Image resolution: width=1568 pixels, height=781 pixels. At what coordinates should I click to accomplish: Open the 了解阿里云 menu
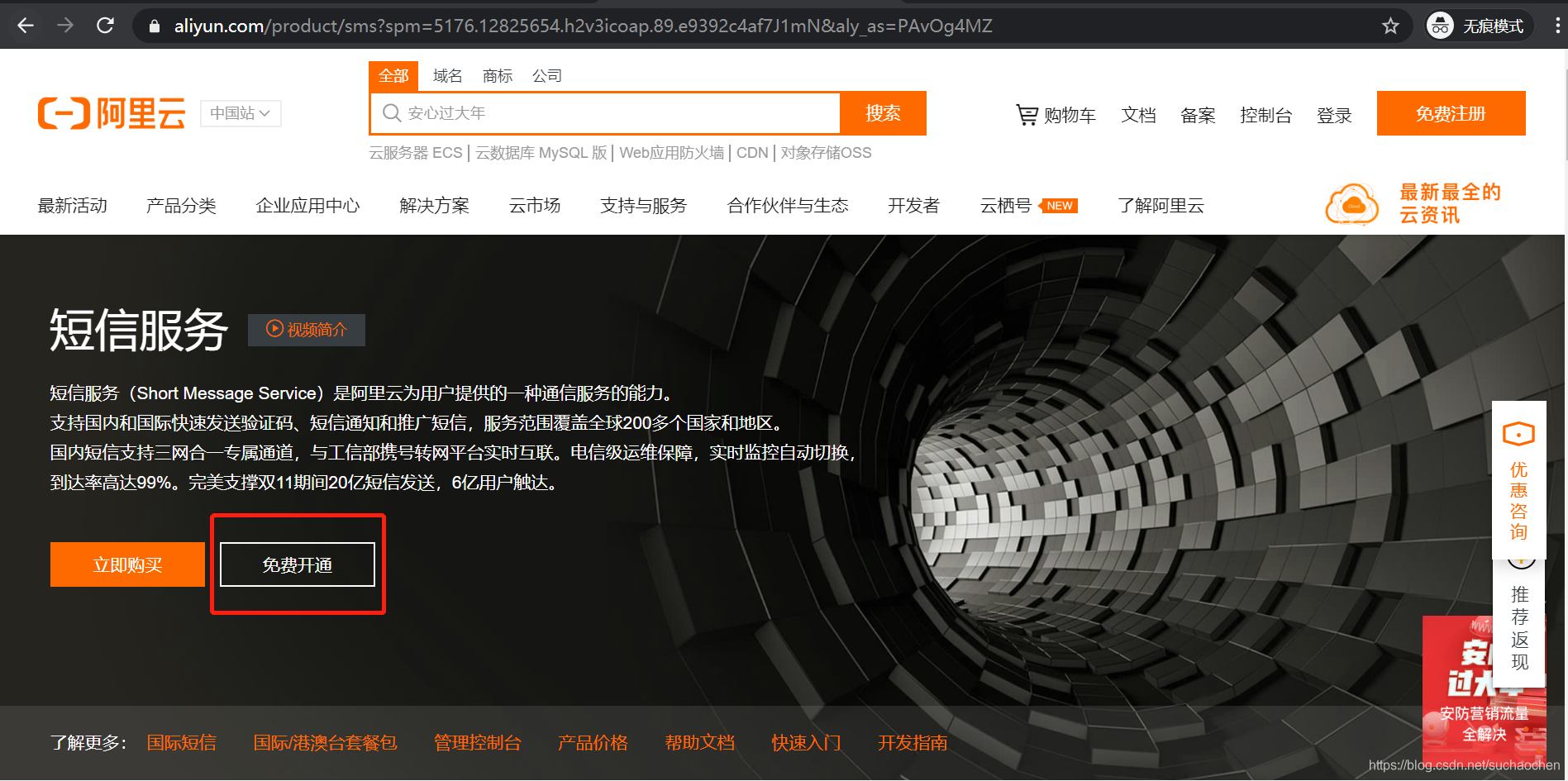[x=1161, y=206]
